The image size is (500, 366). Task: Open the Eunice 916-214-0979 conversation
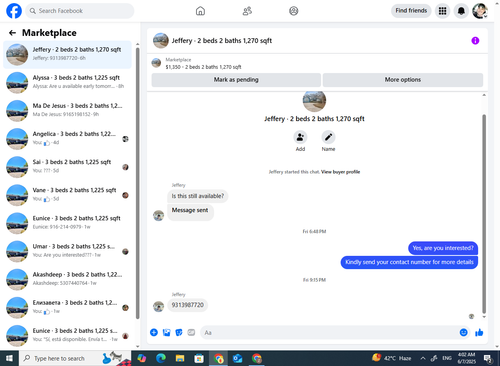(x=67, y=223)
